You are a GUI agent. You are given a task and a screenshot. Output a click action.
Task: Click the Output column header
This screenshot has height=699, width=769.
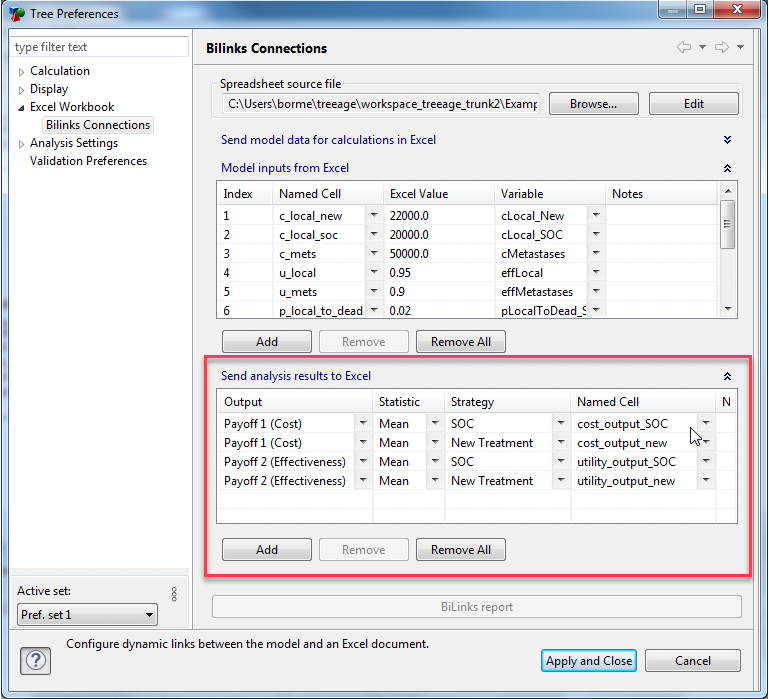click(x=295, y=402)
